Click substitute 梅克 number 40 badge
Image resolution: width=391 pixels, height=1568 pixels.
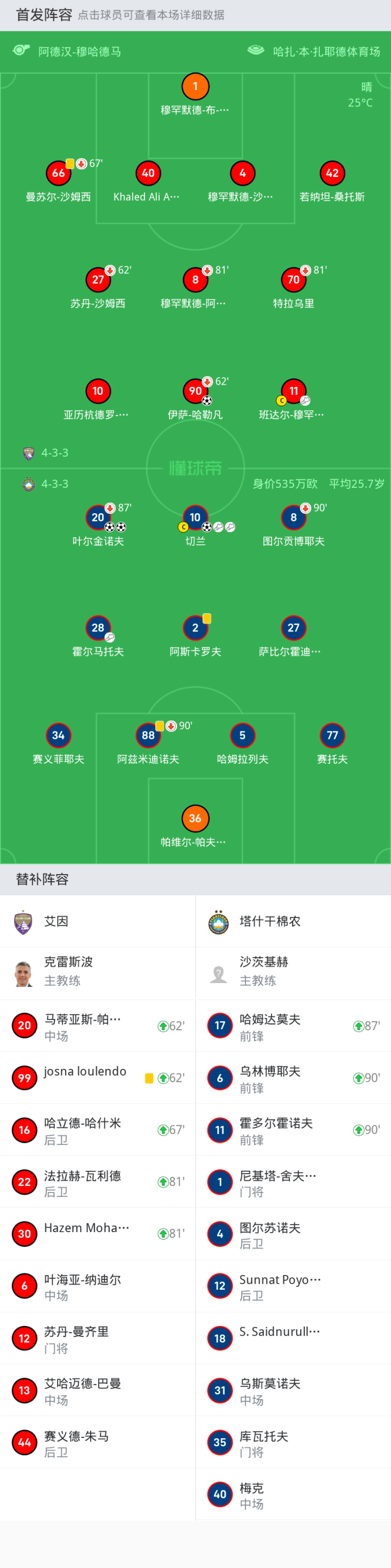coord(220,1494)
